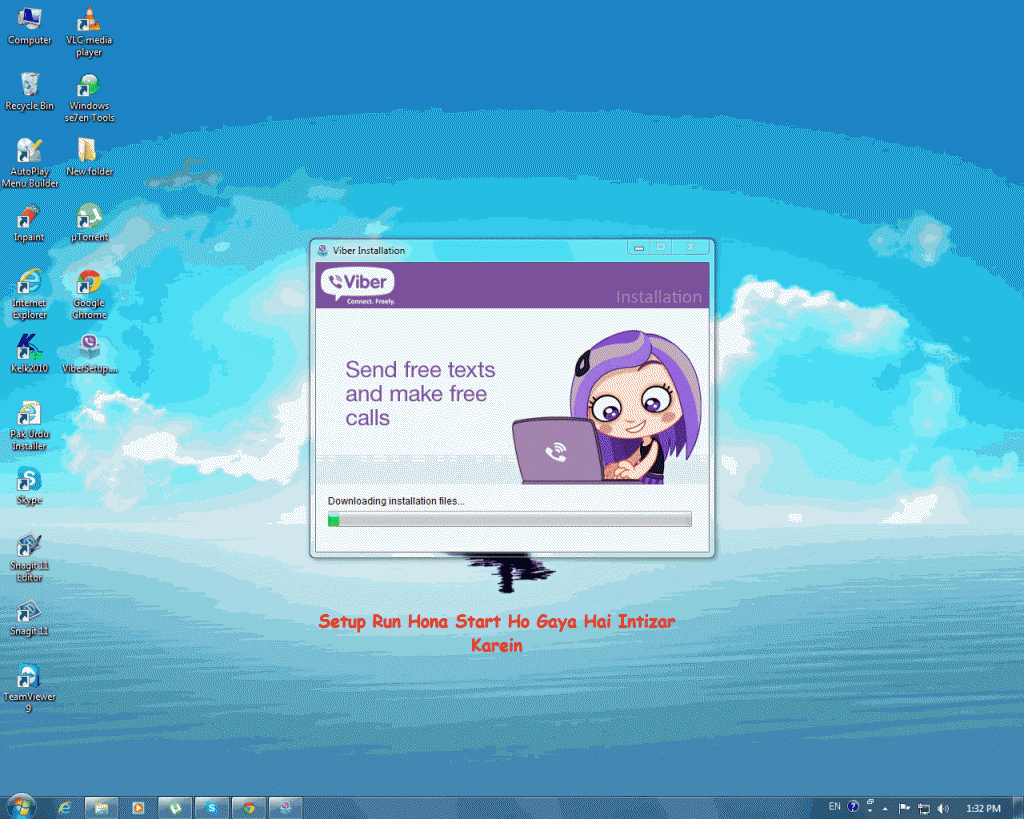Open the volume speaker icon
Image resolution: width=1024 pixels, height=819 pixels.
942,809
